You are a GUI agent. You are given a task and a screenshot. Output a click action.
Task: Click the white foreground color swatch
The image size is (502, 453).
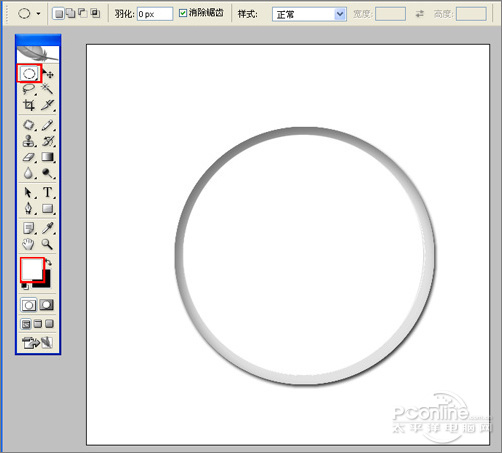click(x=31, y=269)
